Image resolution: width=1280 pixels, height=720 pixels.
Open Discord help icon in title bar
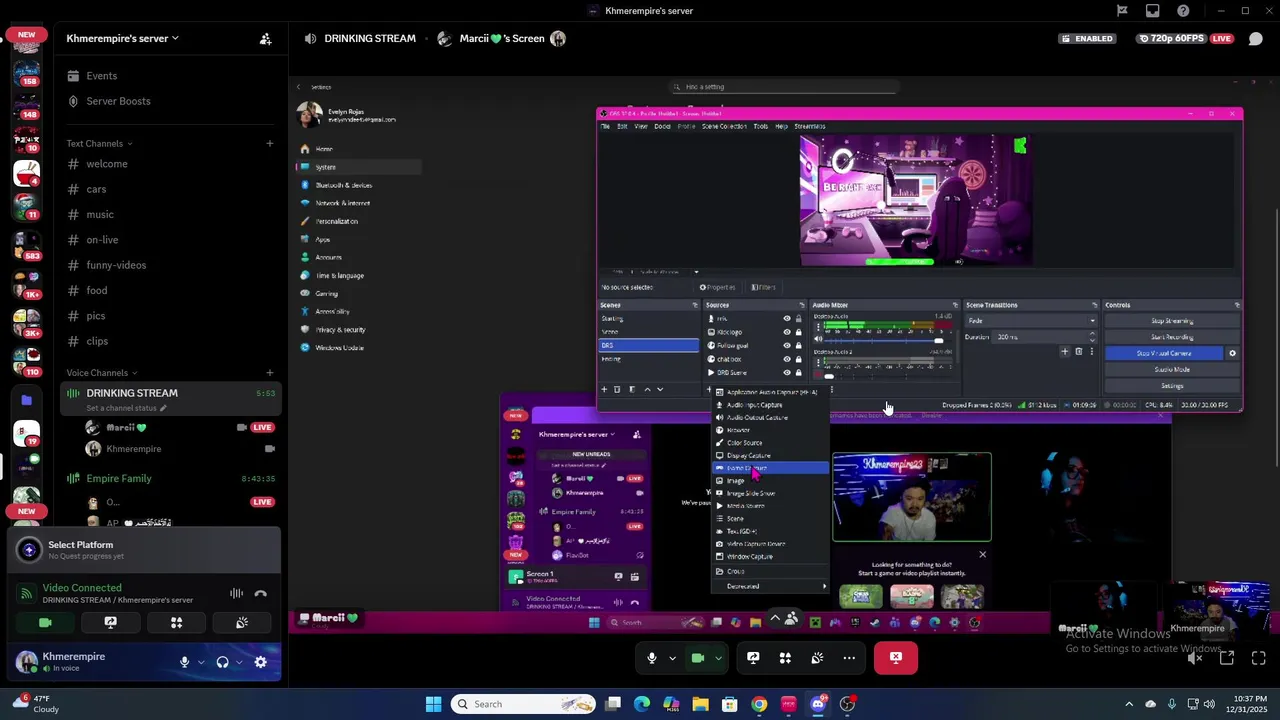[x=1183, y=11]
